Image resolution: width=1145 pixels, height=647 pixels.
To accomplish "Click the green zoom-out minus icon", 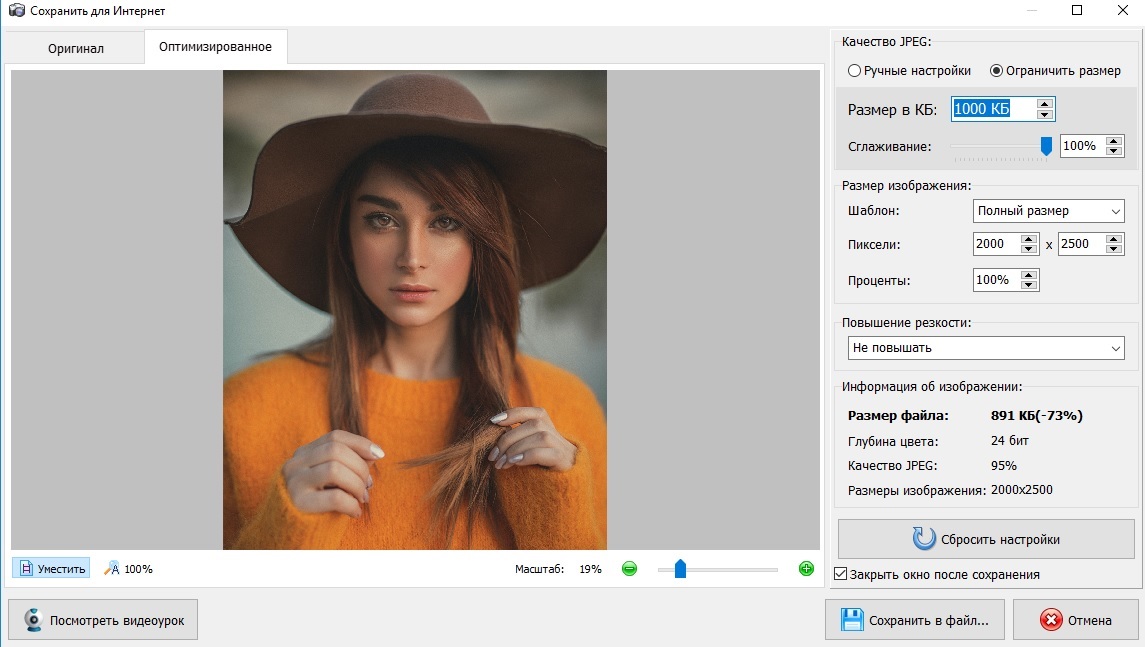I will 629,569.
